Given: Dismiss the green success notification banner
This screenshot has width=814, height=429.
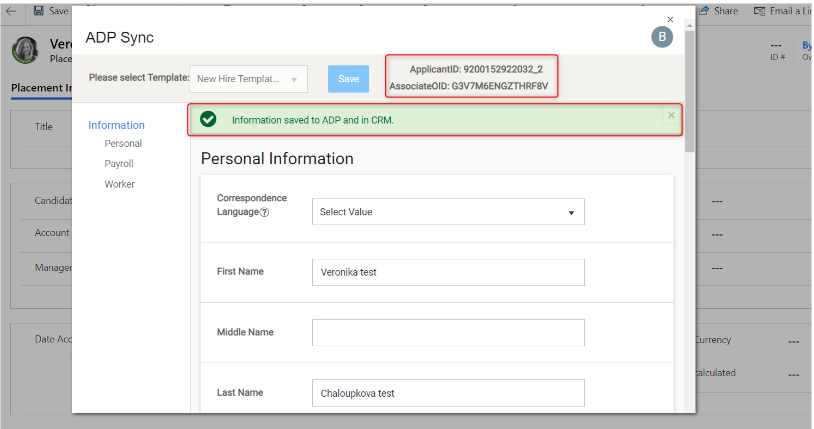Looking at the screenshot, I should coord(671,115).
